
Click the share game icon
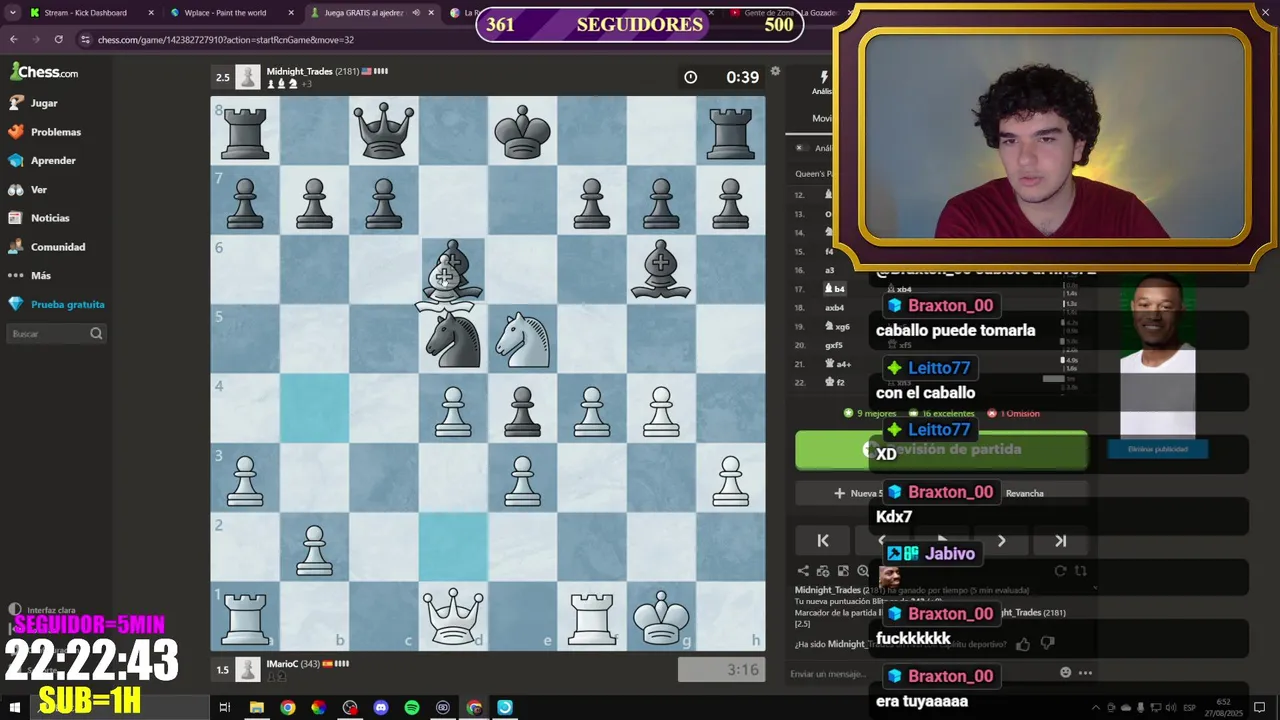[802, 571]
